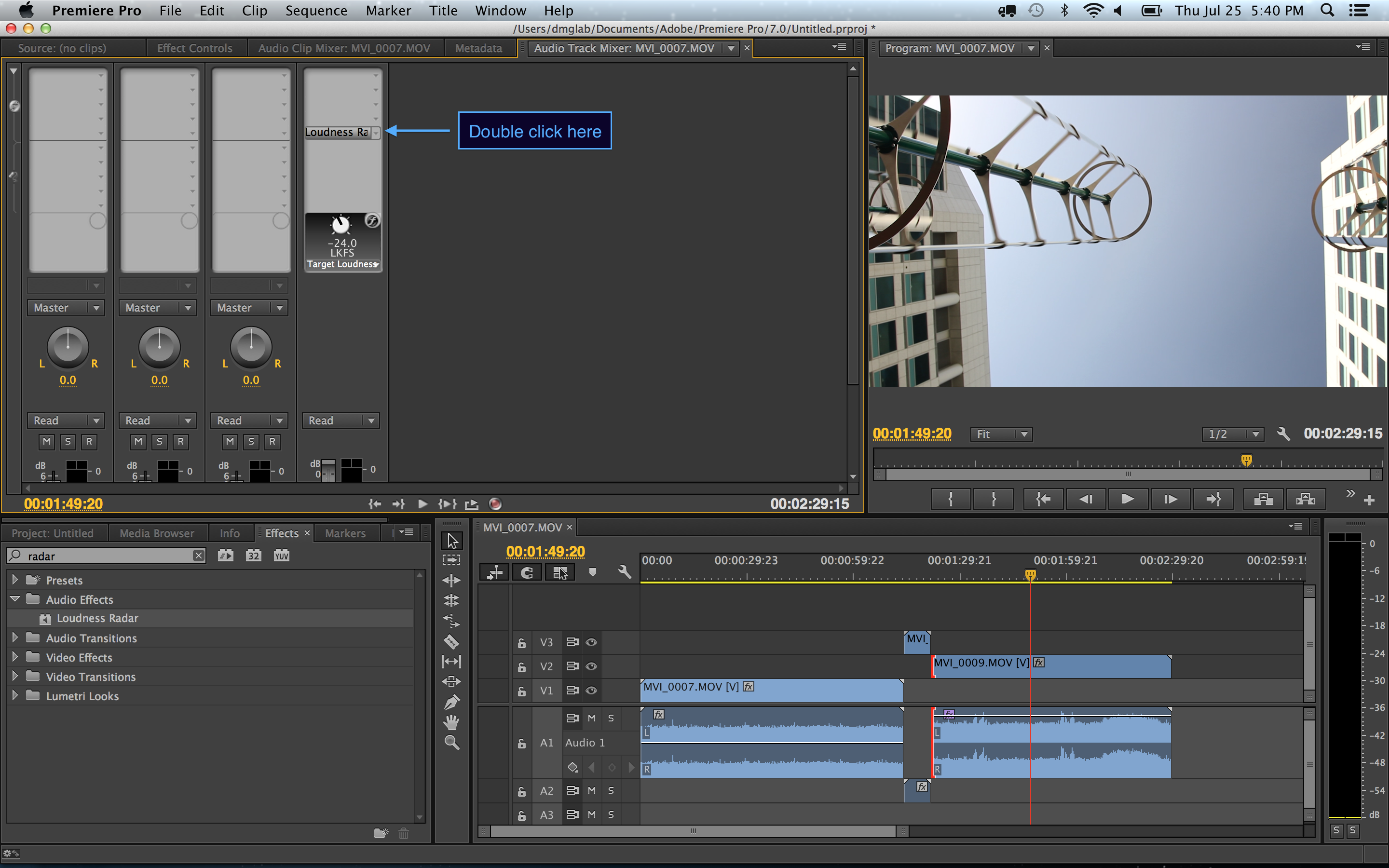
Task: Click the record button in Audio Track Mixer
Action: click(495, 503)
